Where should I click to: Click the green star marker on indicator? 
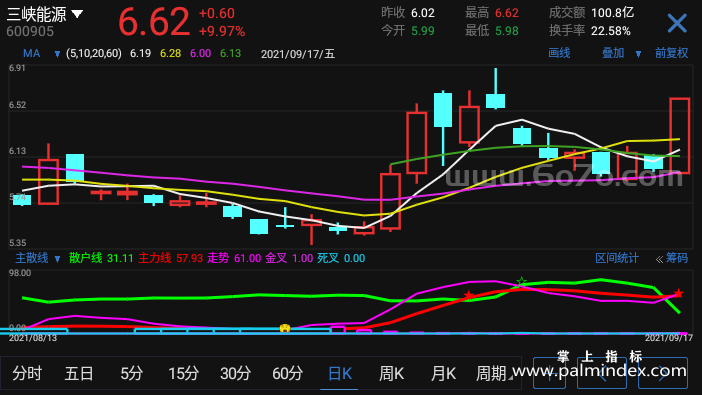coord(521,281)
